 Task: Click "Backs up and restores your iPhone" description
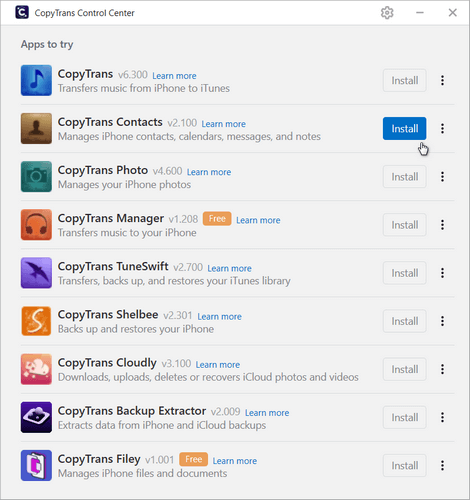click(136, 329)
